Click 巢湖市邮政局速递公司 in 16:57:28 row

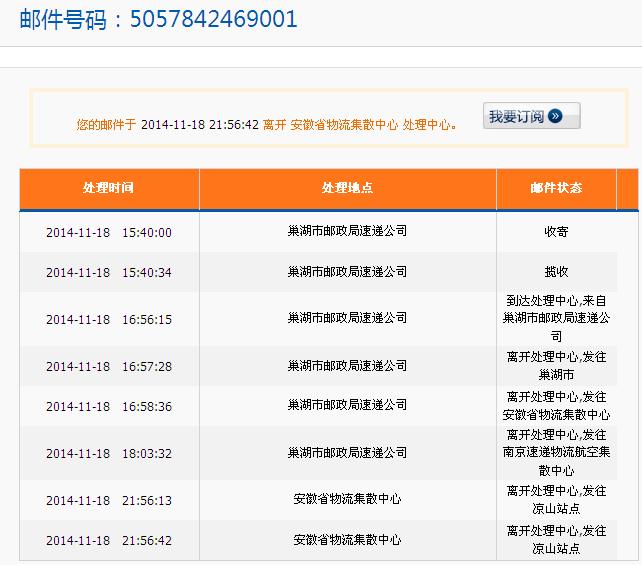(347, 365)
